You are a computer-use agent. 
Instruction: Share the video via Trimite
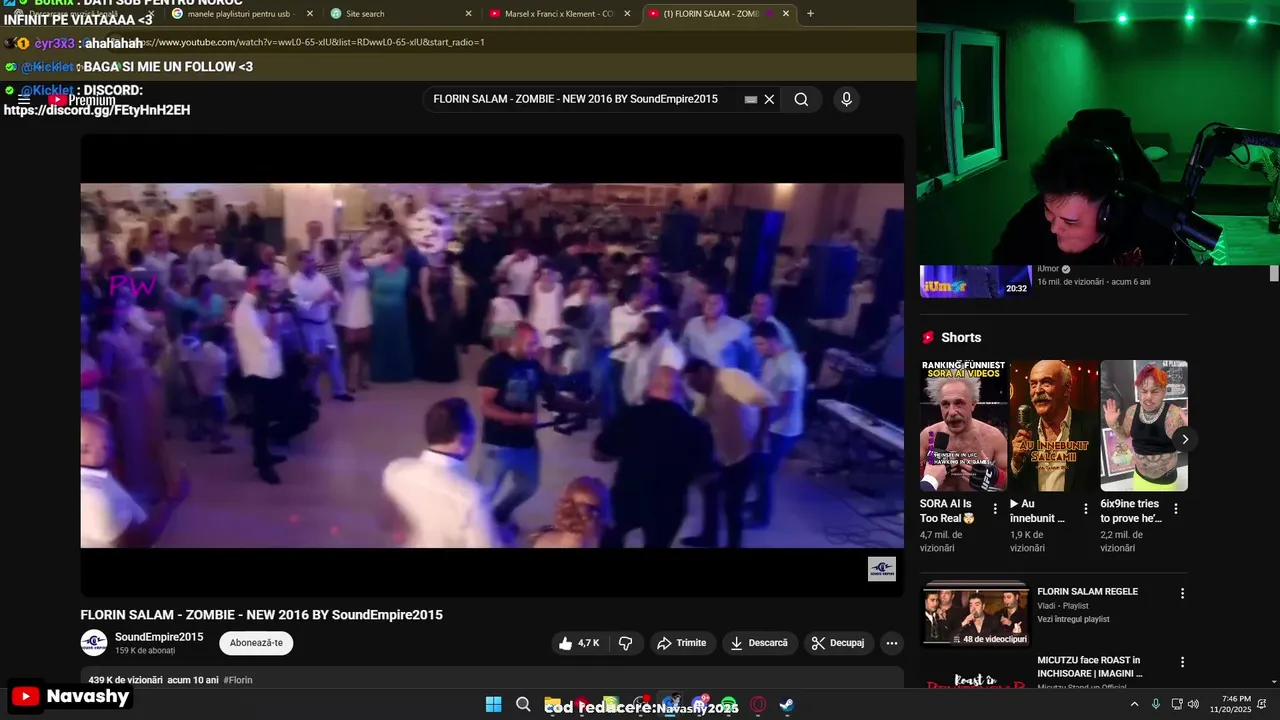tap(682, 643)
